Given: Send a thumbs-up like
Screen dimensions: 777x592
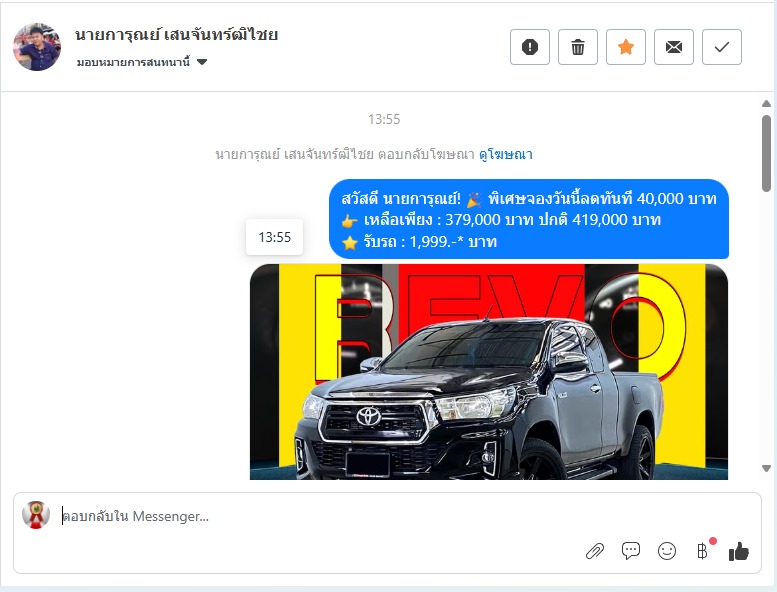Looking at the screenshot, I should coord(738,551).
